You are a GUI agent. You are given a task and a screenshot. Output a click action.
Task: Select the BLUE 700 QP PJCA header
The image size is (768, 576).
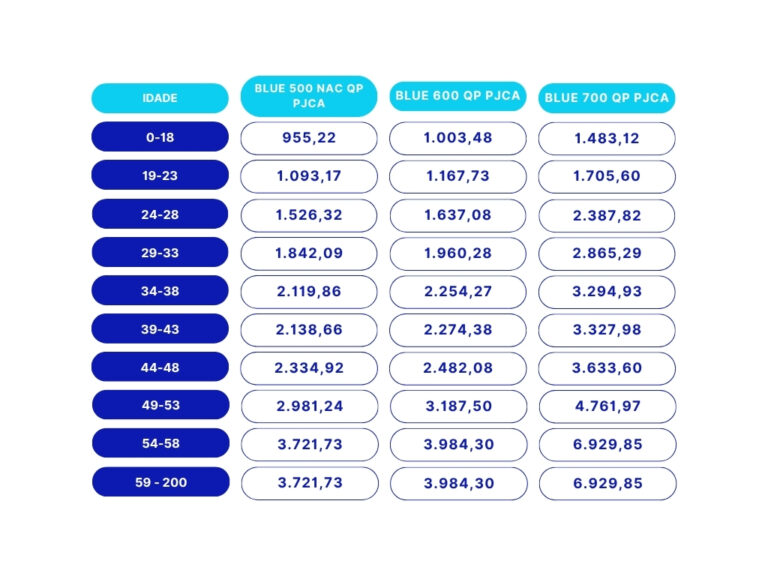[607, 98]
